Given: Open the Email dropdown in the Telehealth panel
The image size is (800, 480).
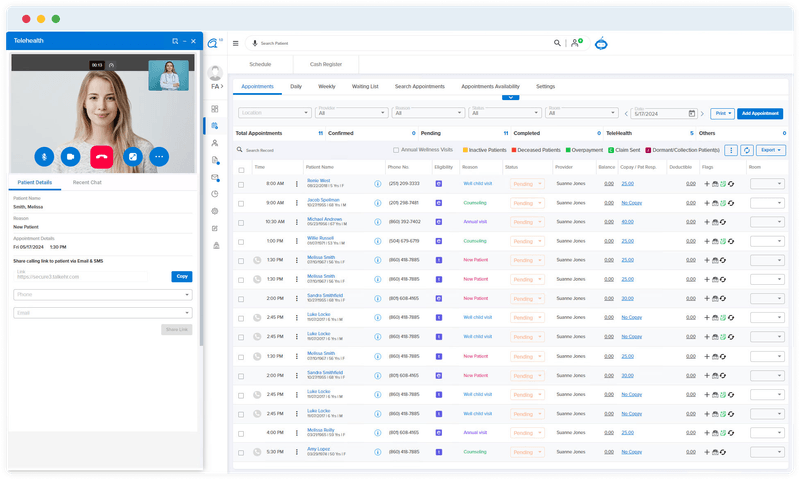Looking at the screenshot, I should click(103, 313).
